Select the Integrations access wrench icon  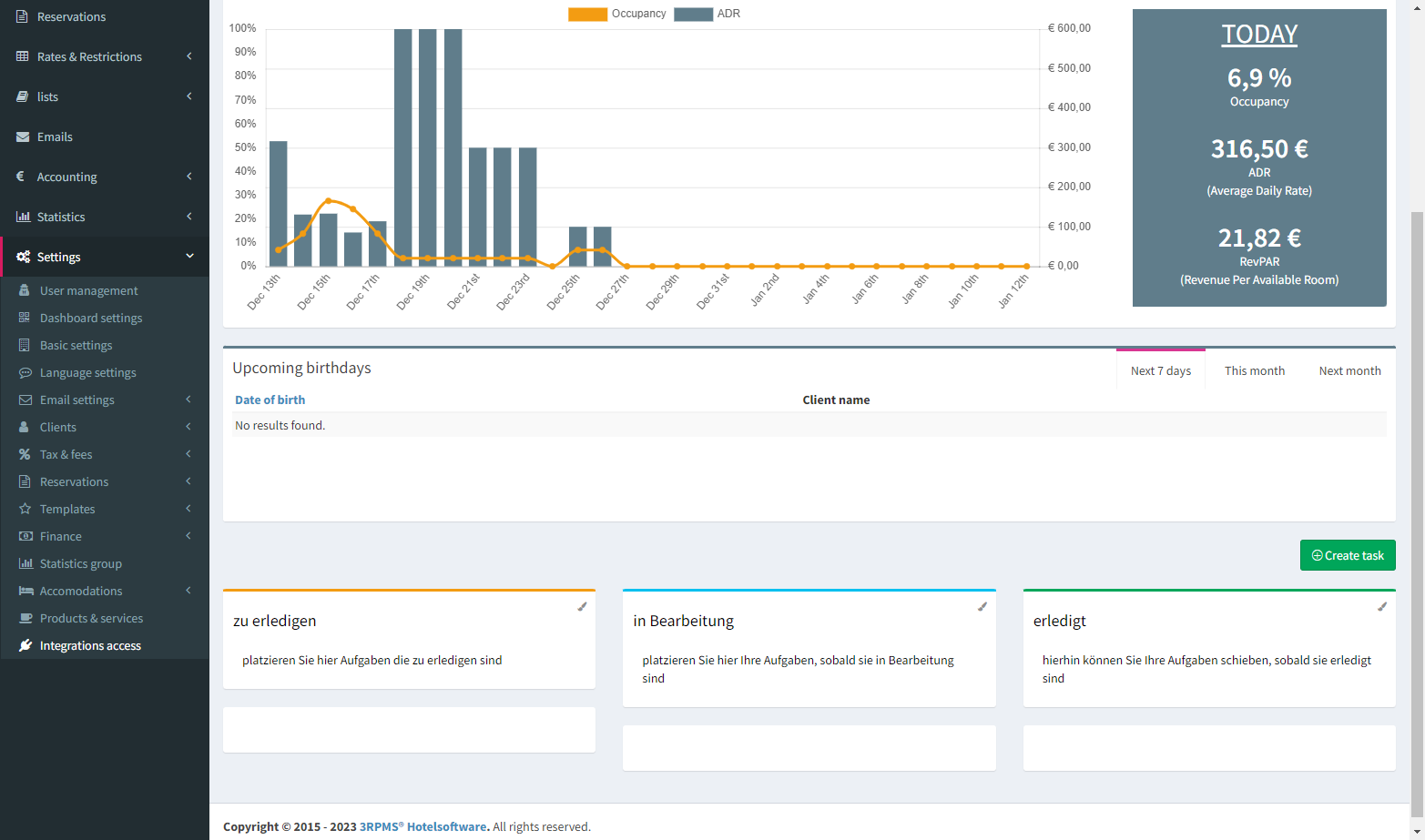(25, 645)
